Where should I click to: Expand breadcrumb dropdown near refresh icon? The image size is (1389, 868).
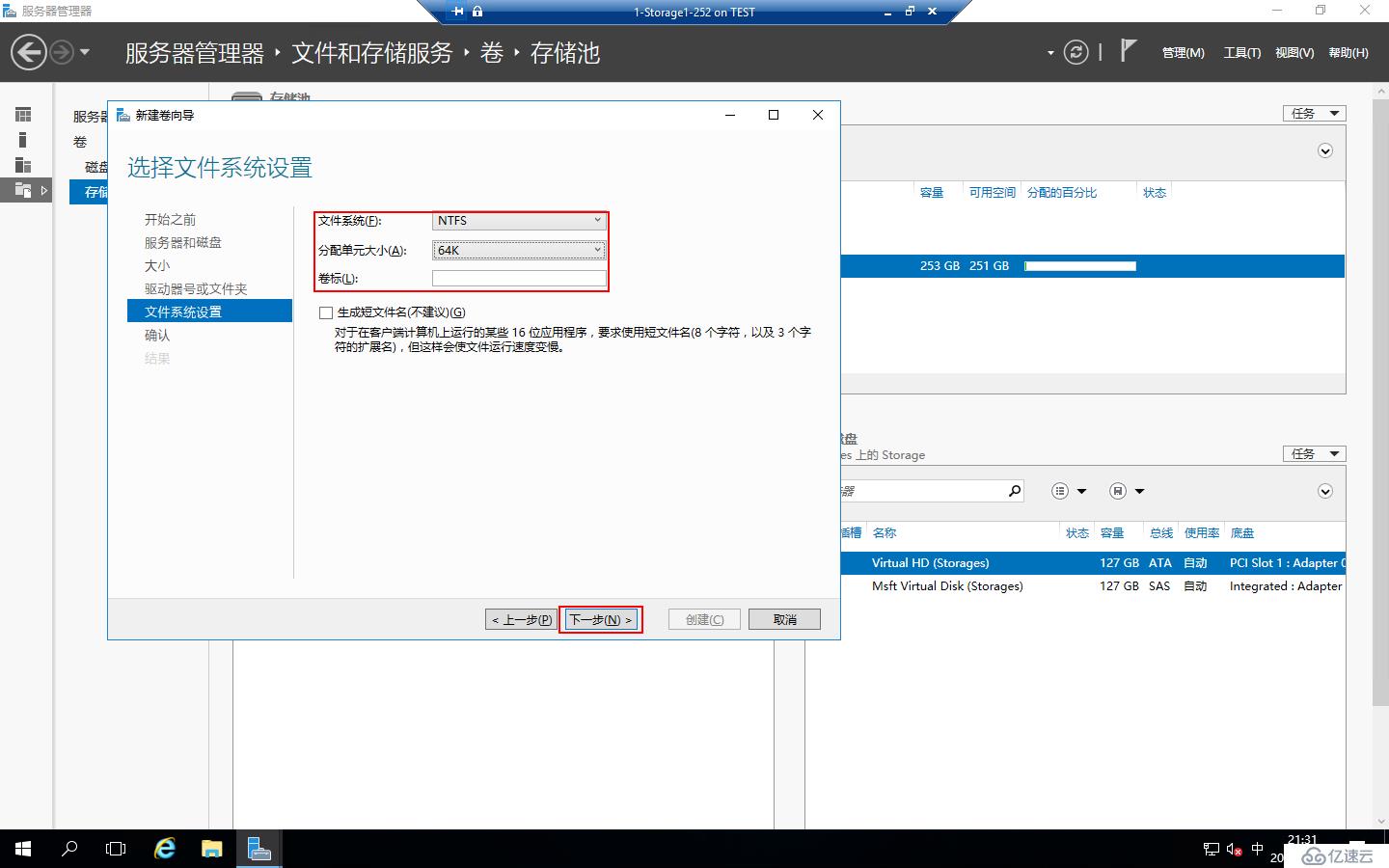[x=1050, y=53]
